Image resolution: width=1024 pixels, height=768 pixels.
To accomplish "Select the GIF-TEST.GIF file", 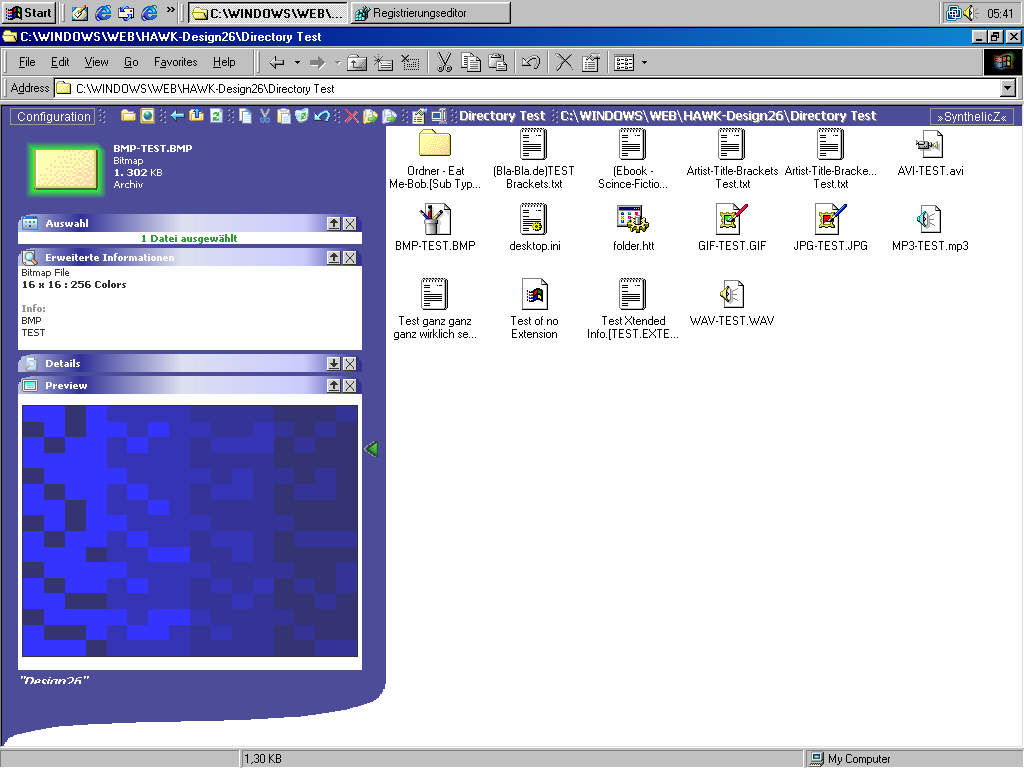I will (x=732, y=229).
